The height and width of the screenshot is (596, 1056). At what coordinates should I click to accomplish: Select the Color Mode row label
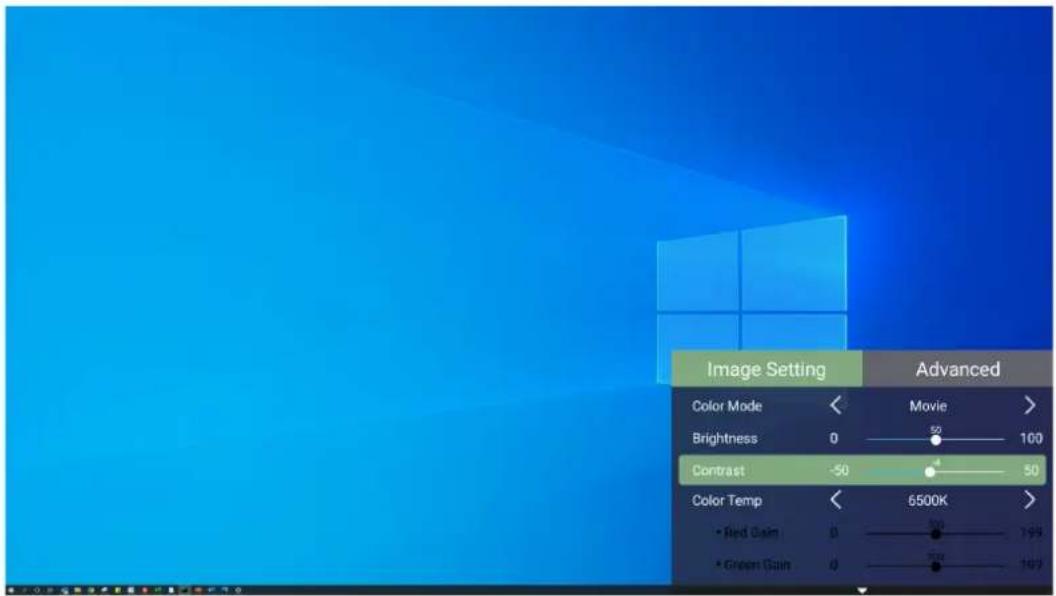pos(727,406)
